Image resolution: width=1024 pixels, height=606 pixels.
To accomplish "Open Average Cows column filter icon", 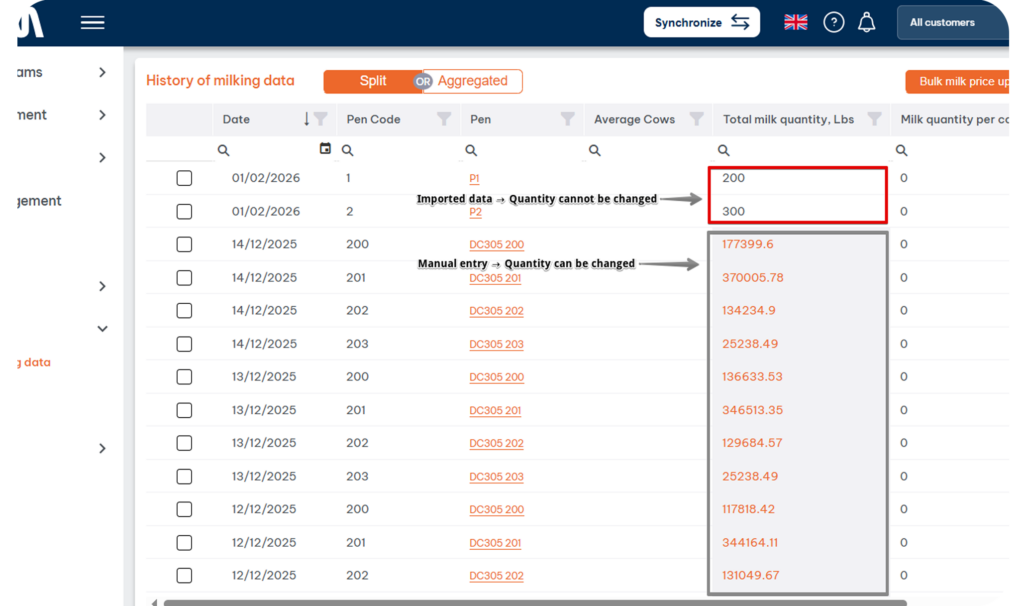I will click(x=697, y=119).
